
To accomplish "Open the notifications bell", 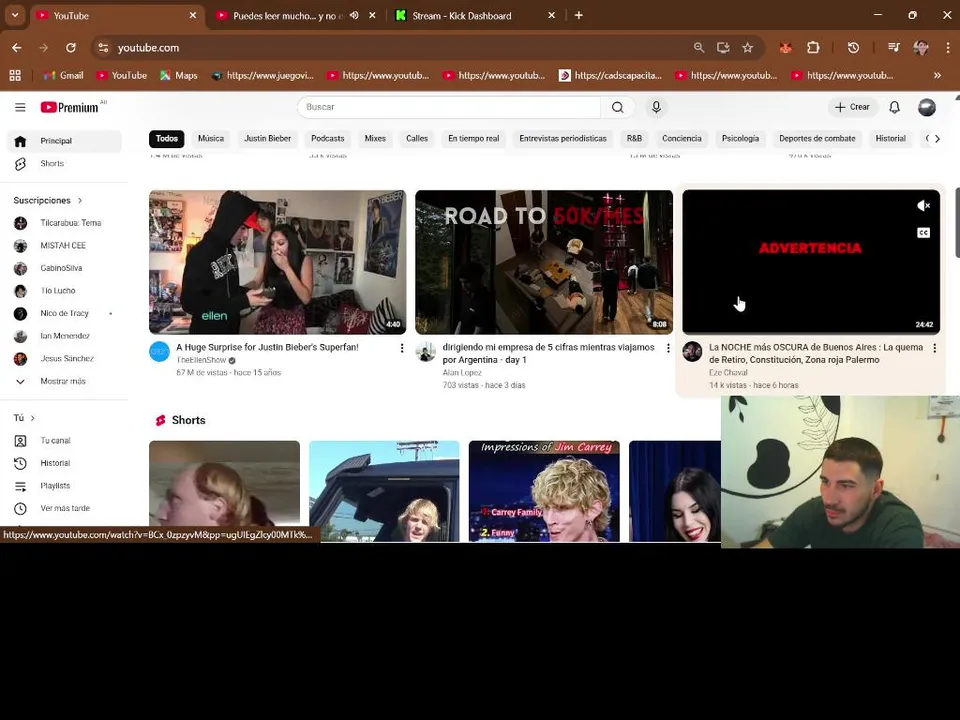I will (894, 107).
